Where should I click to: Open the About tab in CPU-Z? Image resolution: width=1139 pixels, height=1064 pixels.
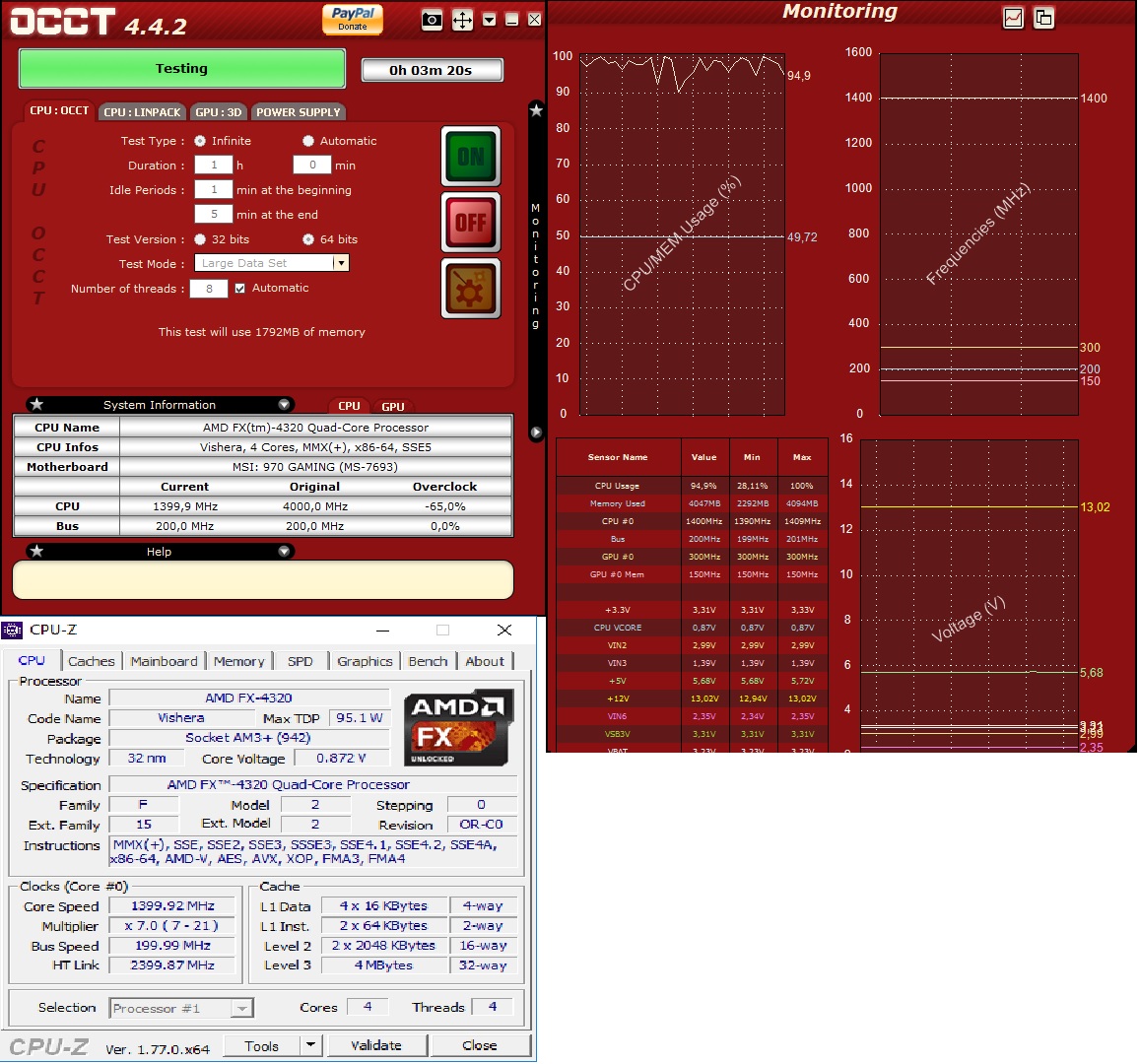click(485, 661)
